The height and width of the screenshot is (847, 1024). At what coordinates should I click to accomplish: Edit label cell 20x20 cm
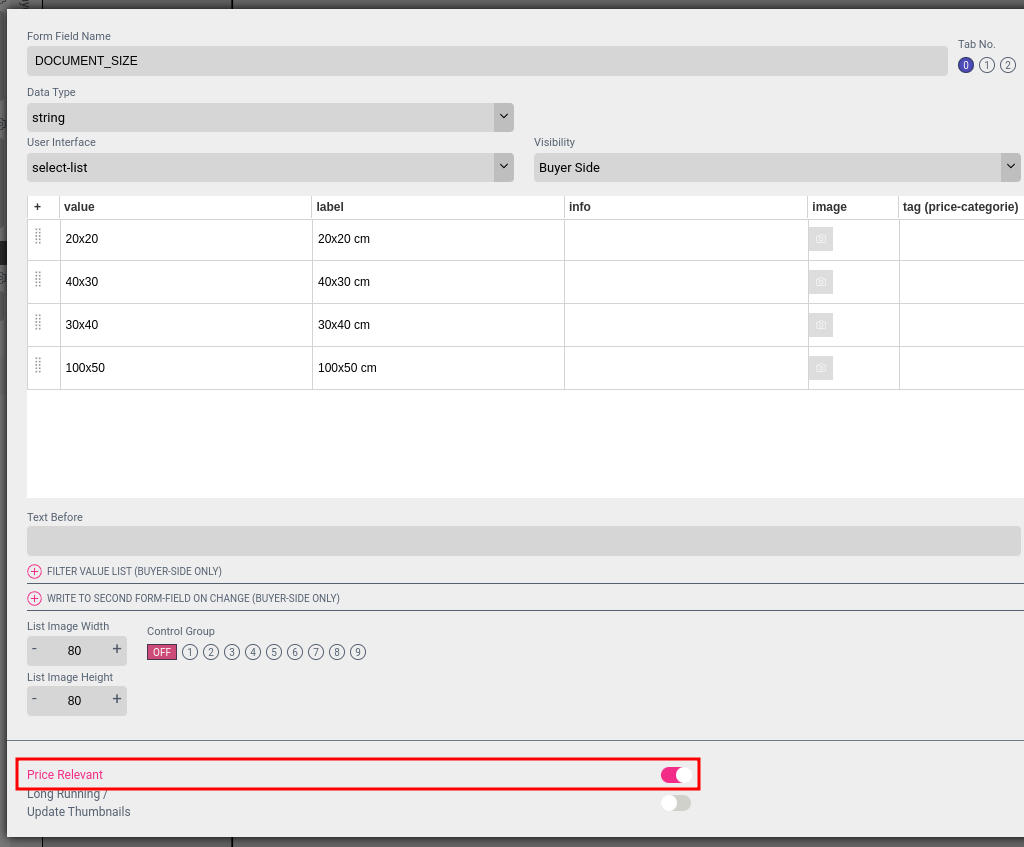[x=438, y=239]
